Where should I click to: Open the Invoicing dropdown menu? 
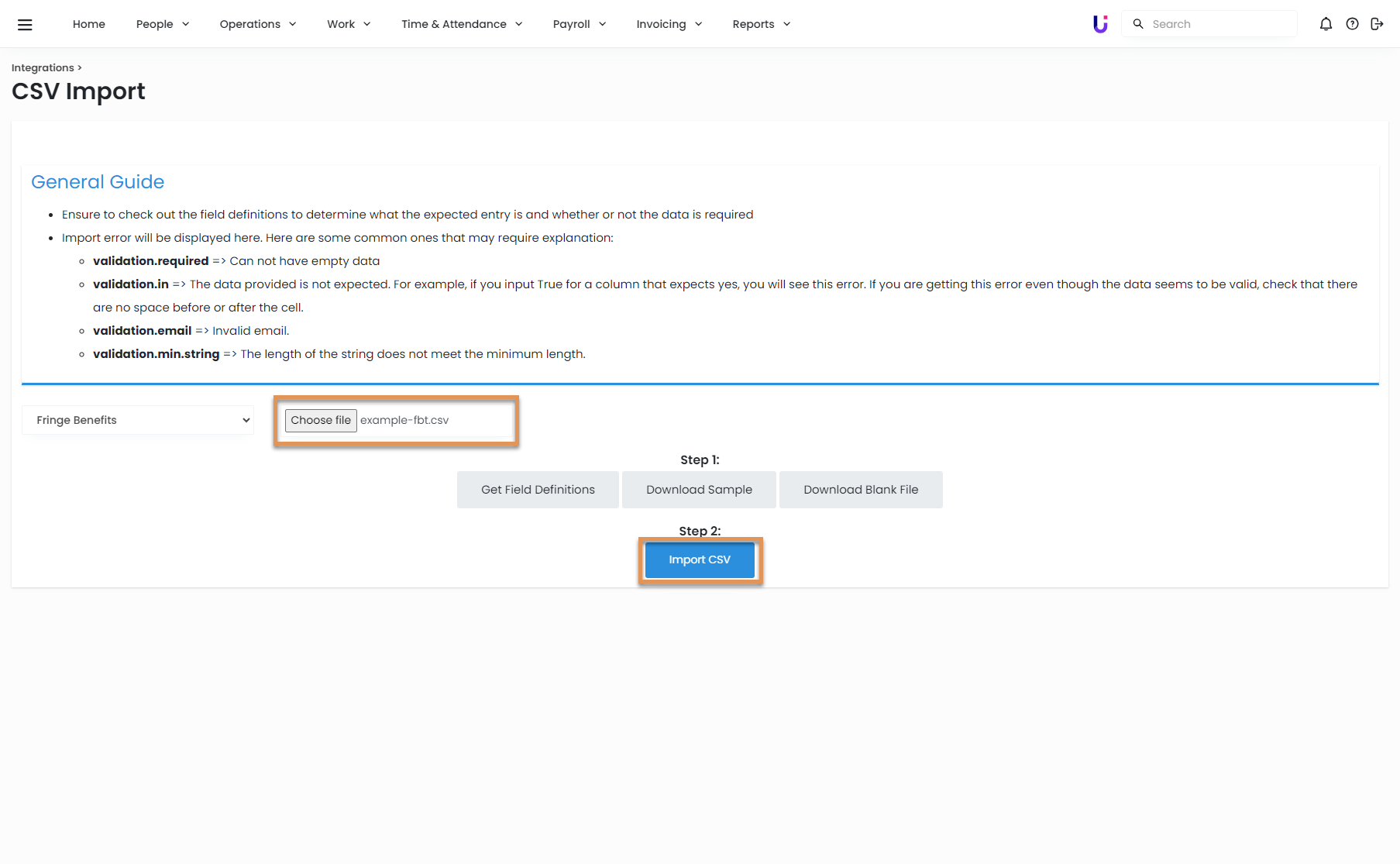pyautogui.click(x=669, y=24)
